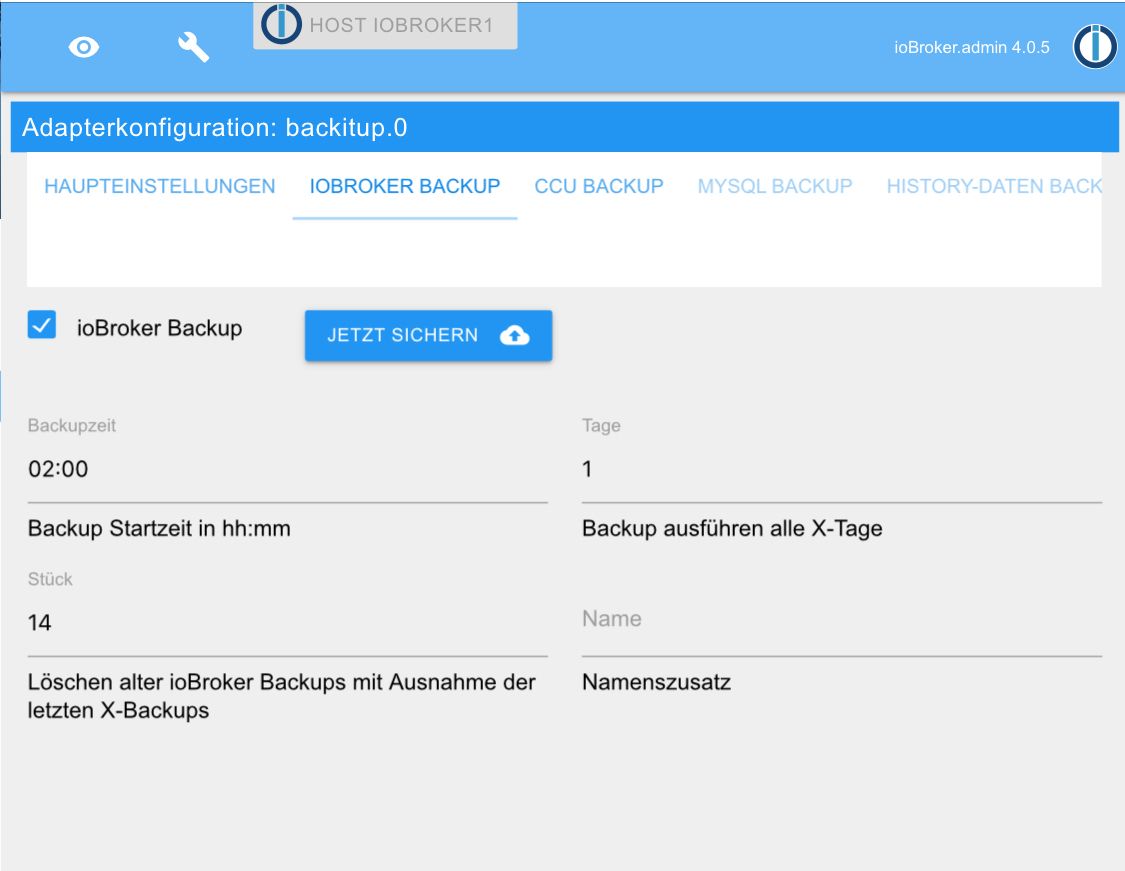Screen dimensions: 1125x871
Task: Click the ioBroker logo in the top right corner
Action: point(1095,47)
